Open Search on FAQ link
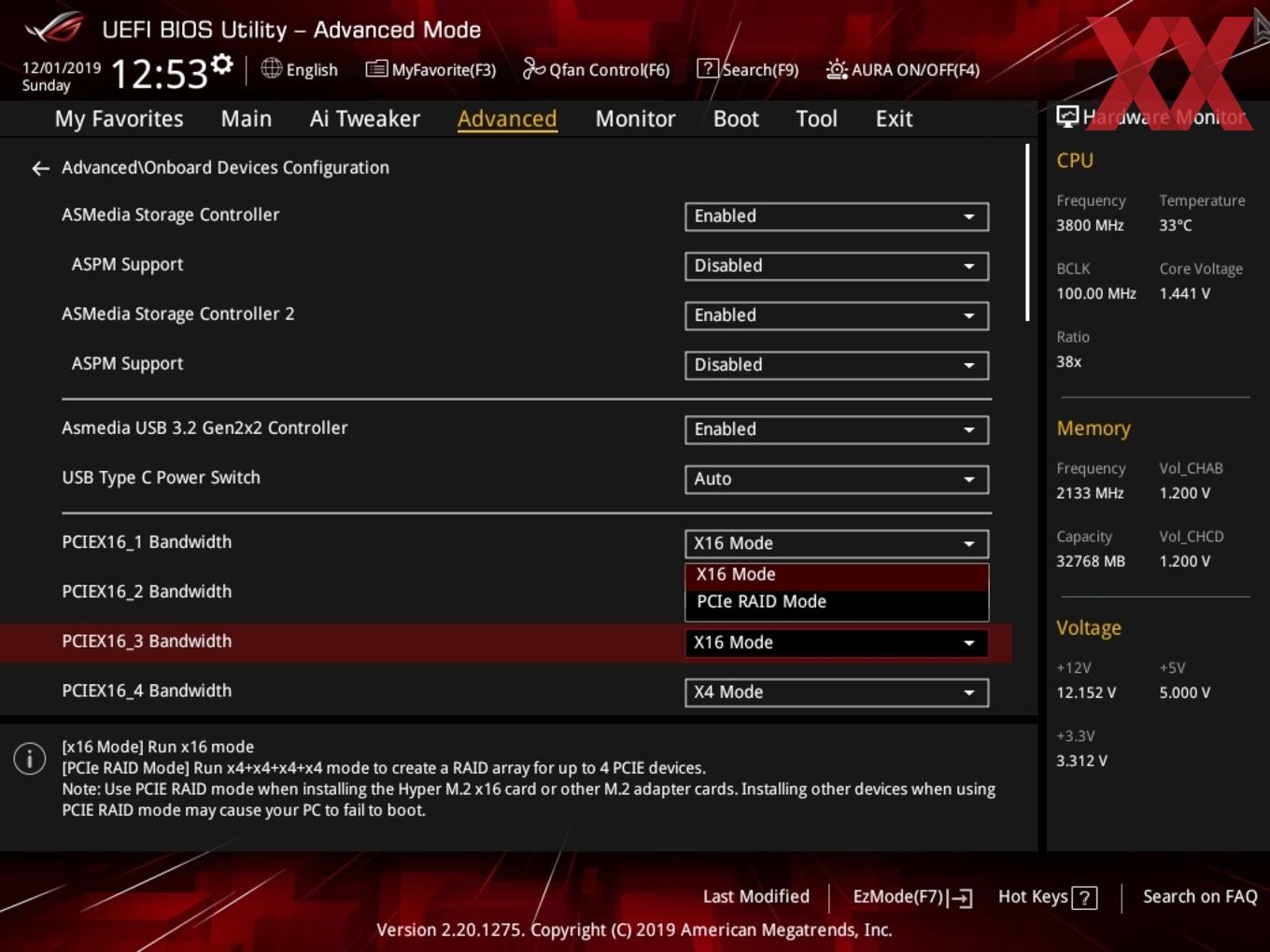 (x=1200, y=897)
